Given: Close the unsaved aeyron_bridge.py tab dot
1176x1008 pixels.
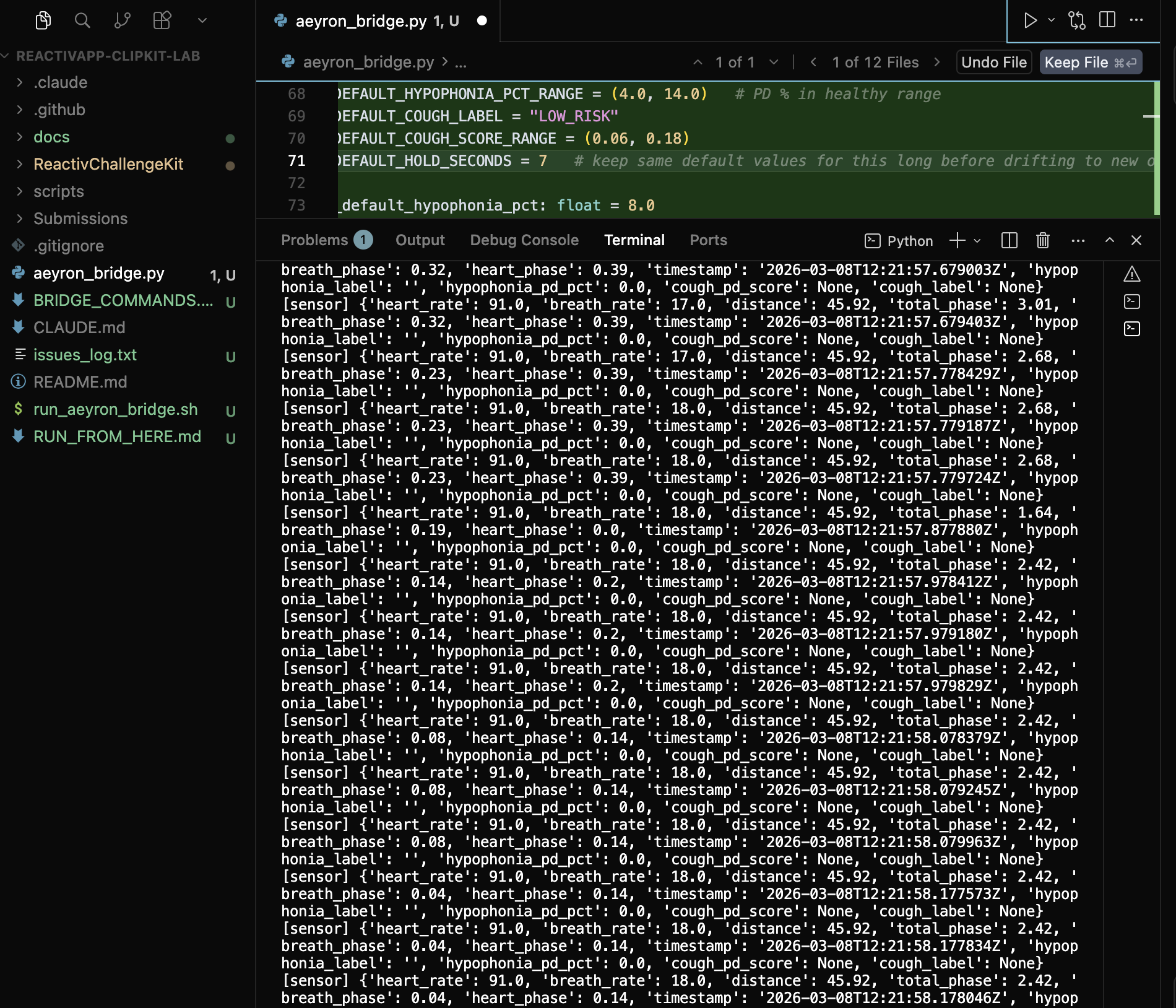Looking at the screenshot, I should coord(482,21).
